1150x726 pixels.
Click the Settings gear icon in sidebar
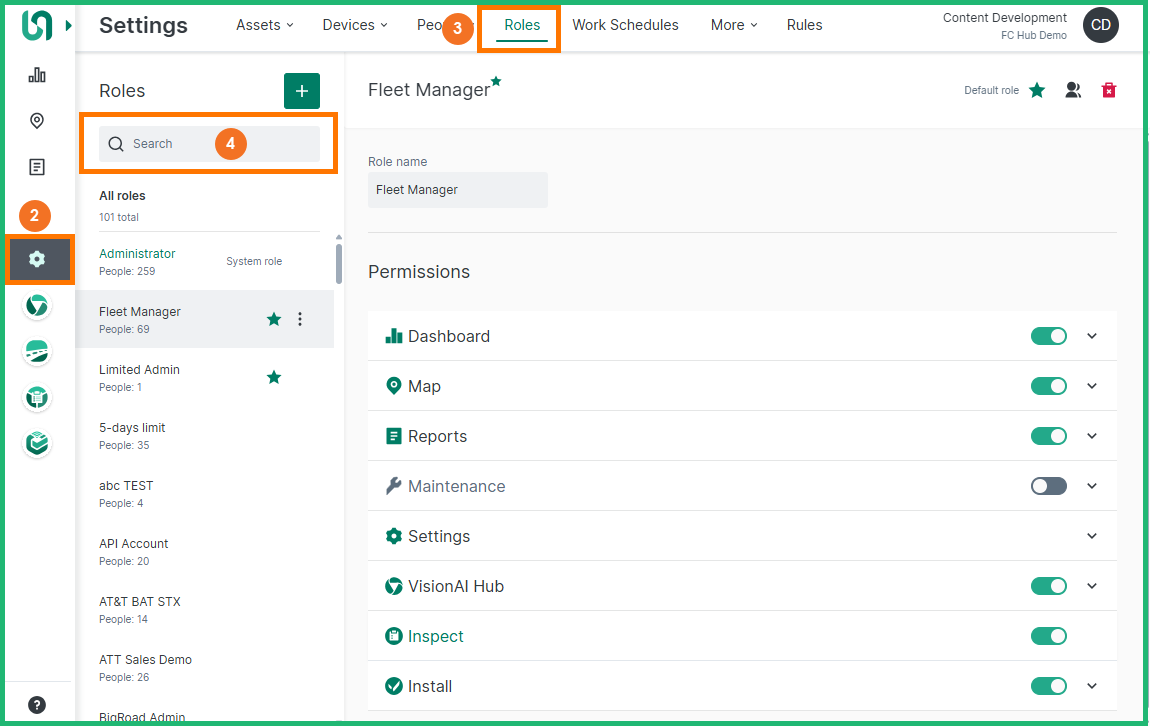[37, 259]
